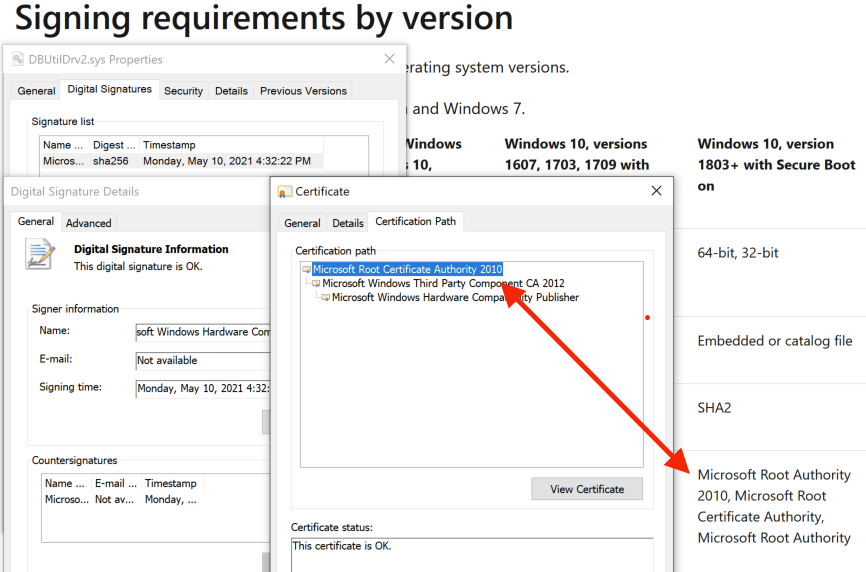
Task: Switch to the Advanced tab in Signature Details
Action: (89, 223)
